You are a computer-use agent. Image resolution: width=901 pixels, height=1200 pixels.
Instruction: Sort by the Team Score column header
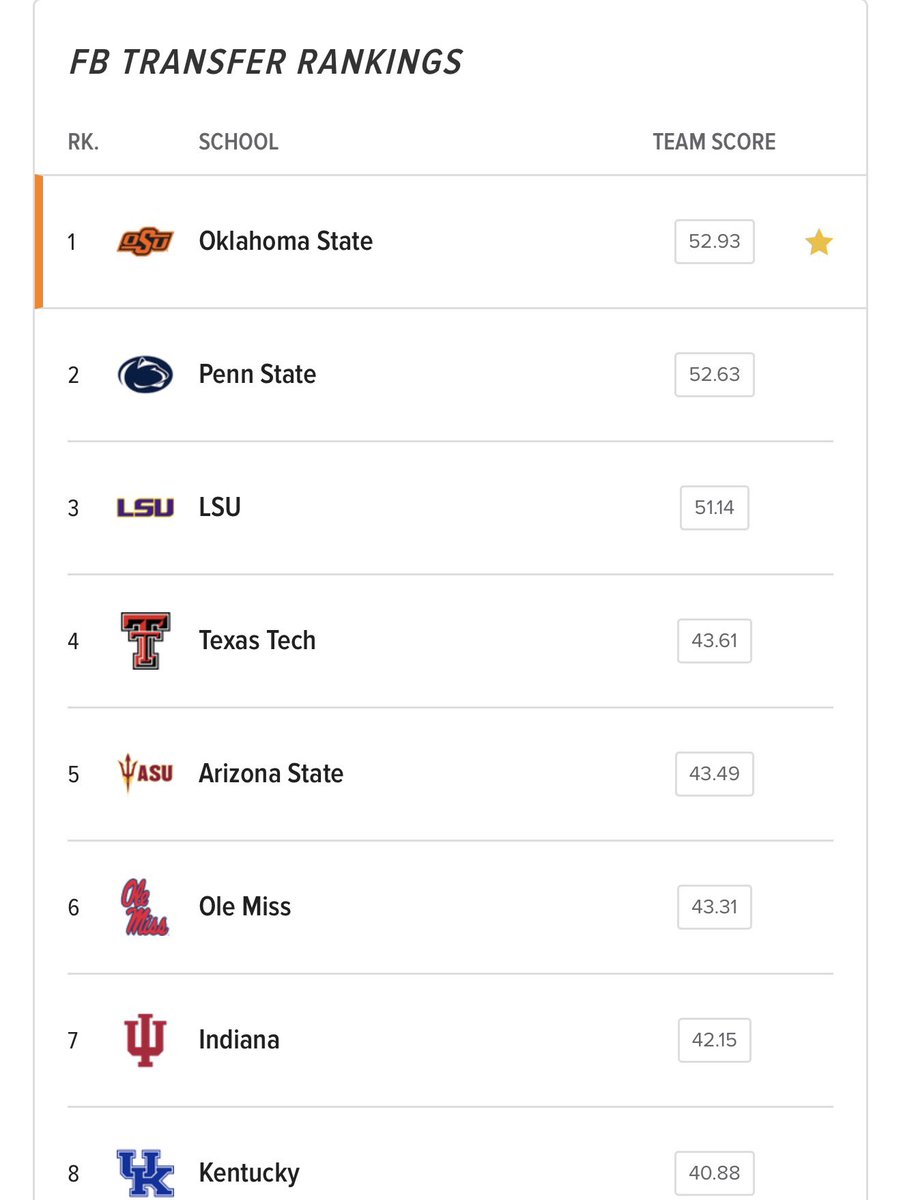tap(714, 142)
